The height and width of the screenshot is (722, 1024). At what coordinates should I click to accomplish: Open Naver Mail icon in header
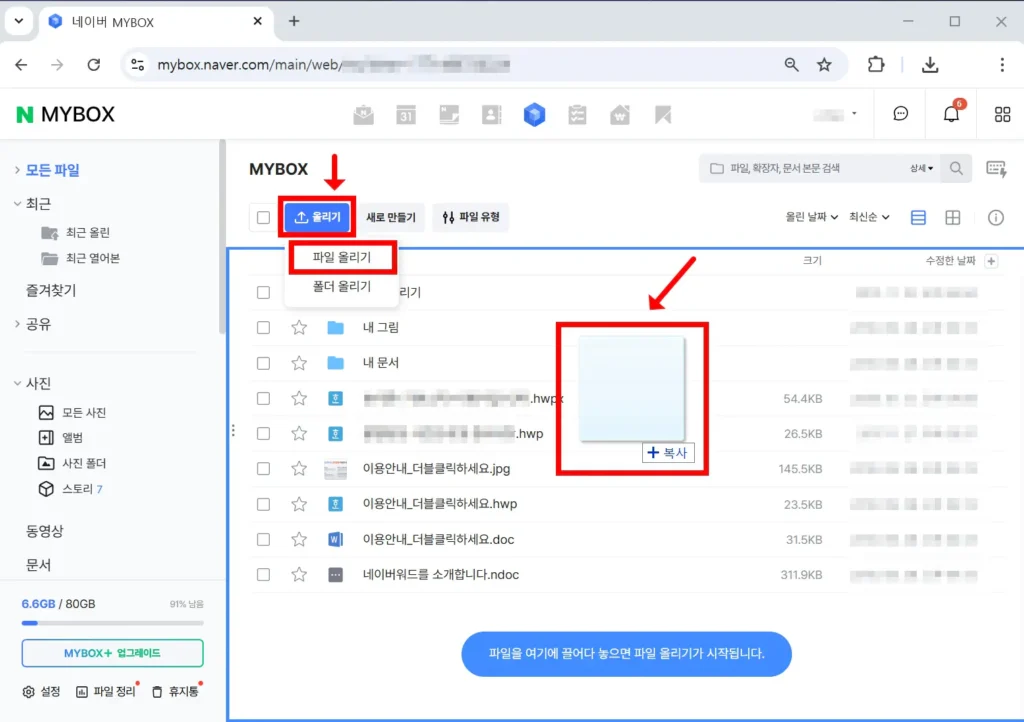click(x=364, y=115)
